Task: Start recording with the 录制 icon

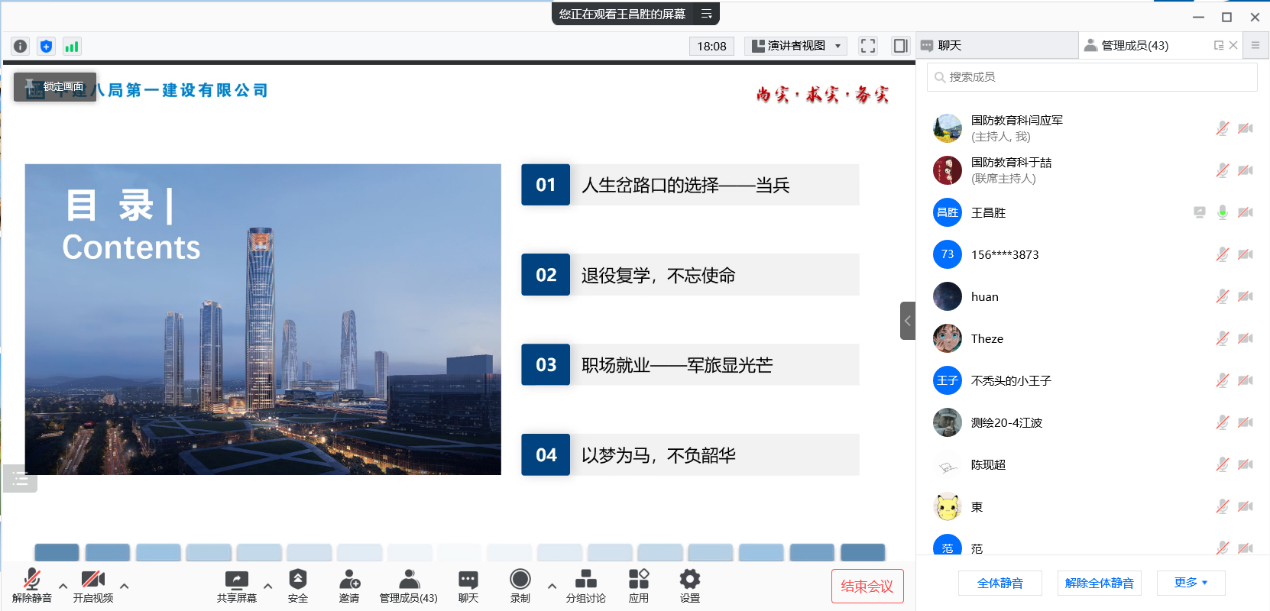Action: (520, 580)
